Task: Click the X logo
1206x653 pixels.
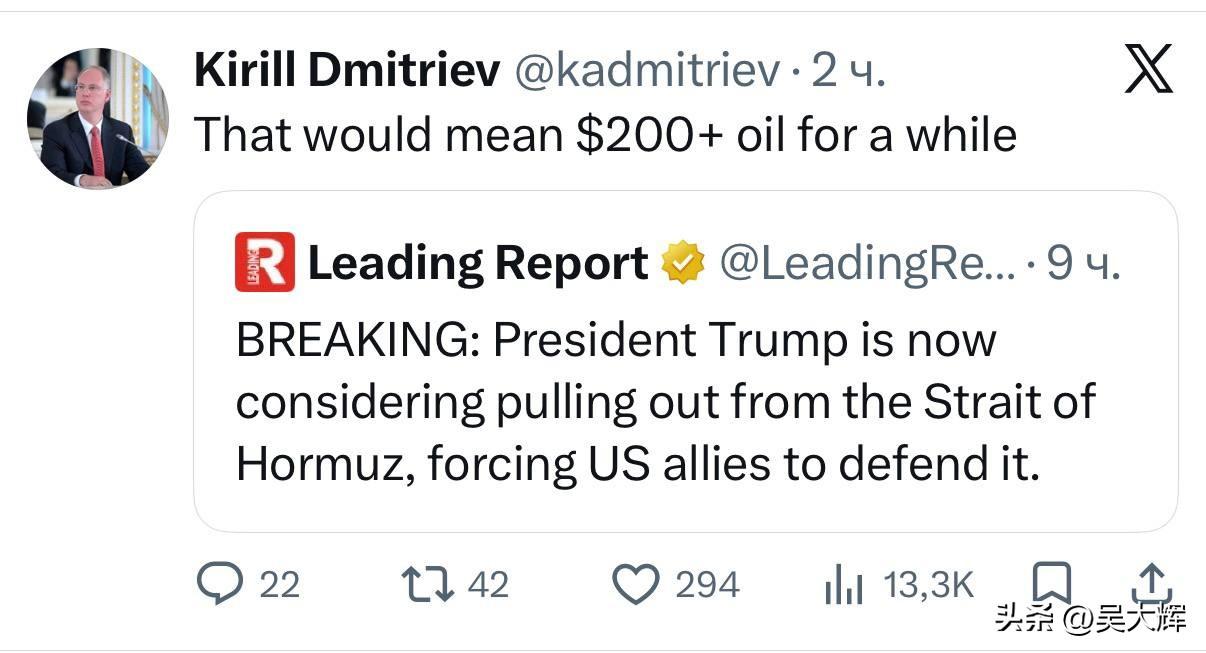Action: coord(1148,71)
